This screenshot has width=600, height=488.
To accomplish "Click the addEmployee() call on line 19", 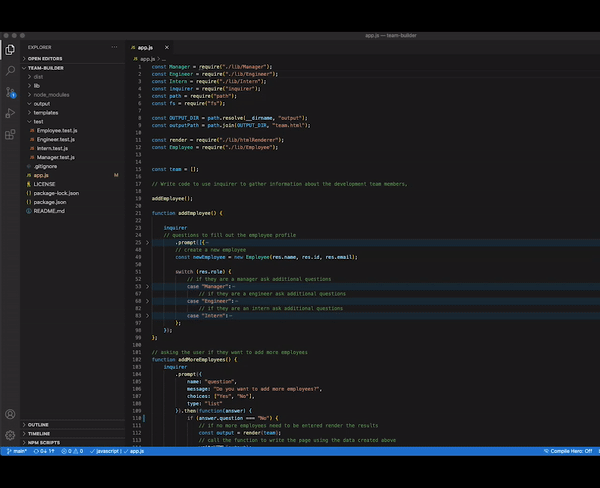I will [x=172, y=199].
